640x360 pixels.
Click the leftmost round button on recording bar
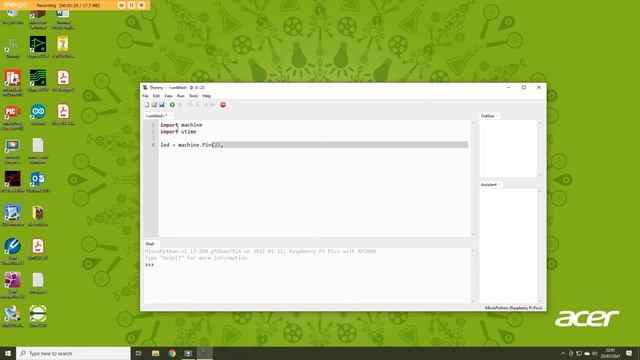pyautogui.click(x=121, y=5)
